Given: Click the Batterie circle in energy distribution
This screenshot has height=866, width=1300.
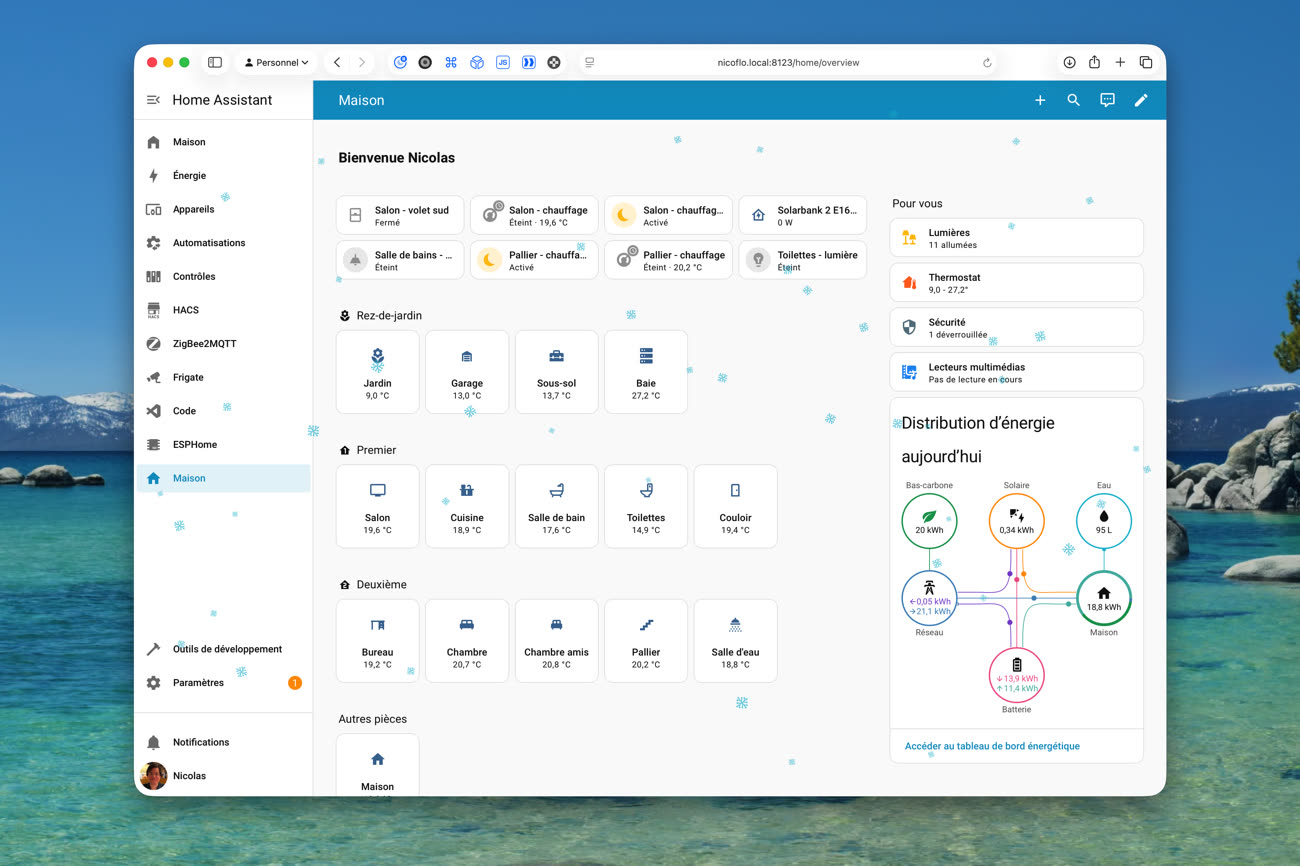Looking at the screenshot, I should point(1016,675).
